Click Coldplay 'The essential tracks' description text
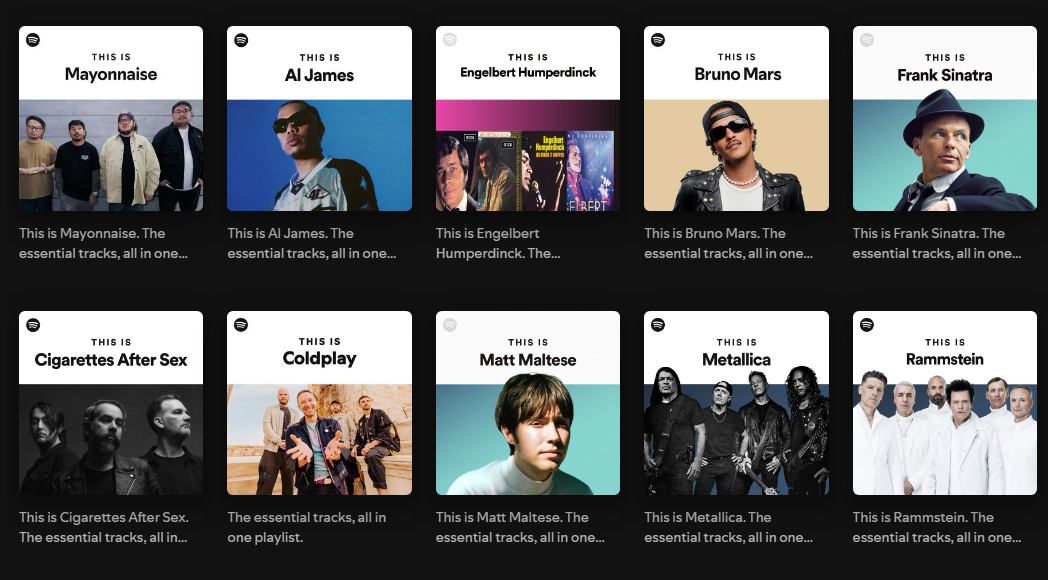Image resolution: width=1048 pixels, height=580 pixels. click(305, 527)
